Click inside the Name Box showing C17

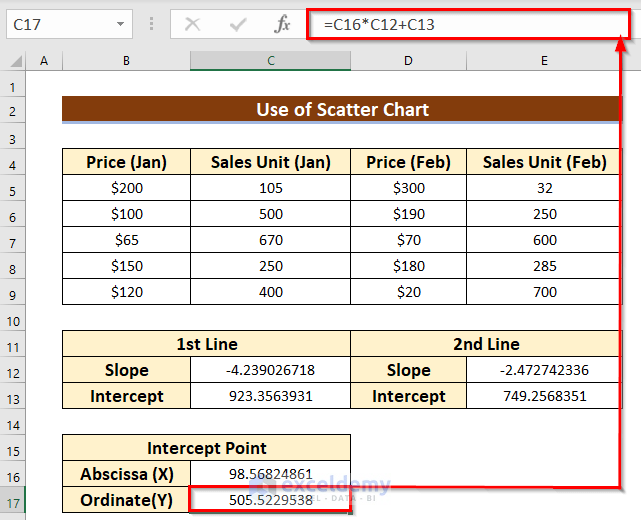pos(55,24)
